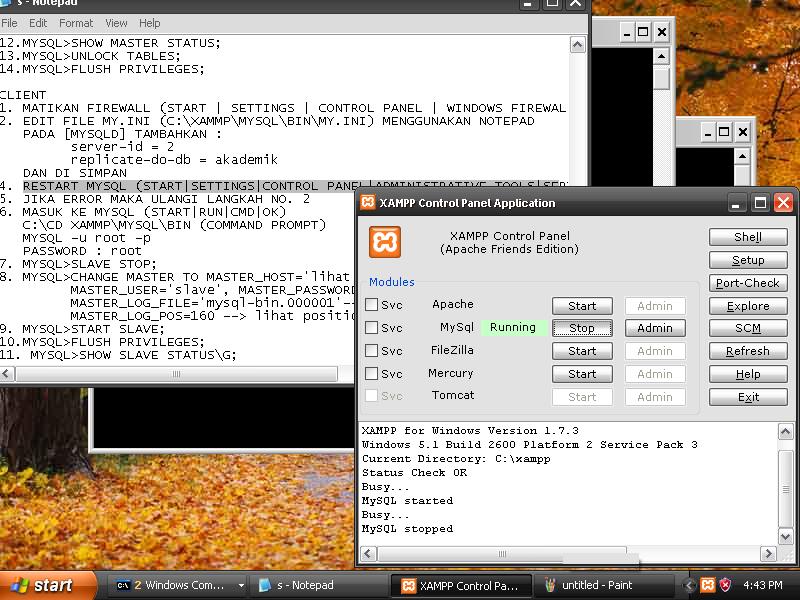This screenshot has height=600, width=800.
Task: Click Notepad horizontal scrollbar left arrow
Action: [x=7, y=374]
